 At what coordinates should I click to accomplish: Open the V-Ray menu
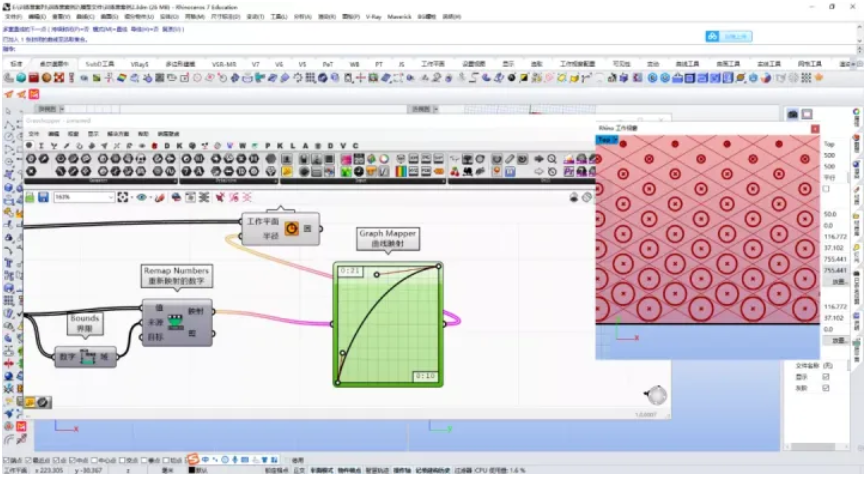[x=374, y=17]
